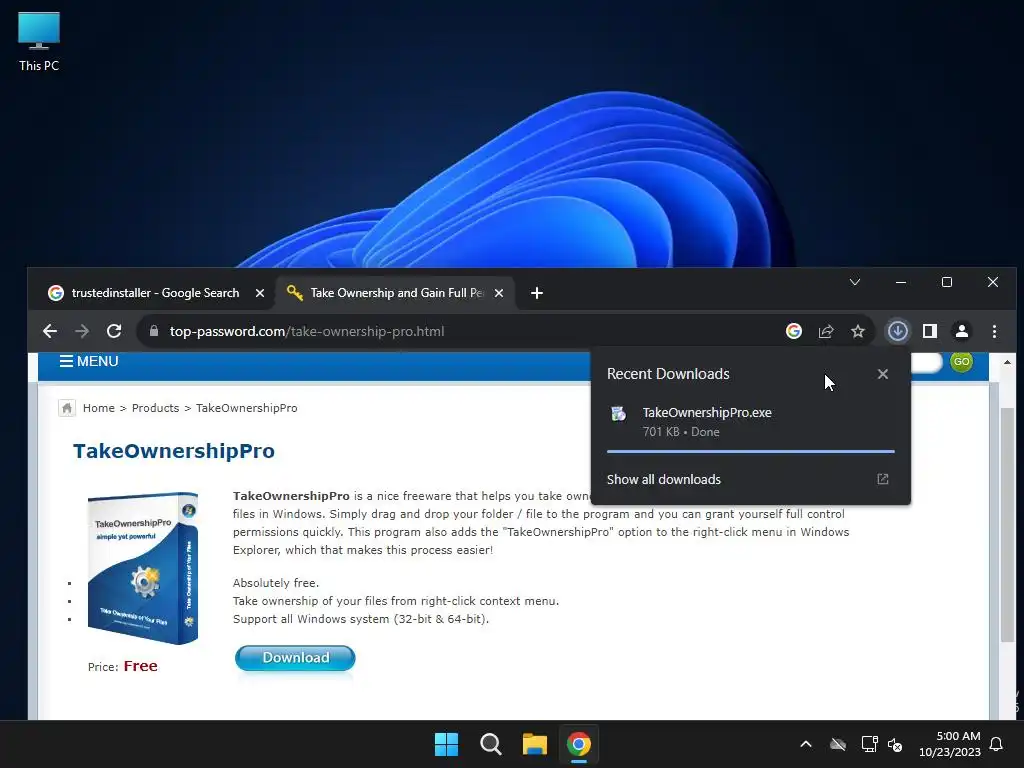Image resolution: width=1024 pixels, height=768 pixels.
Task: Open File Explorer from taskbar
Action: 535,744
